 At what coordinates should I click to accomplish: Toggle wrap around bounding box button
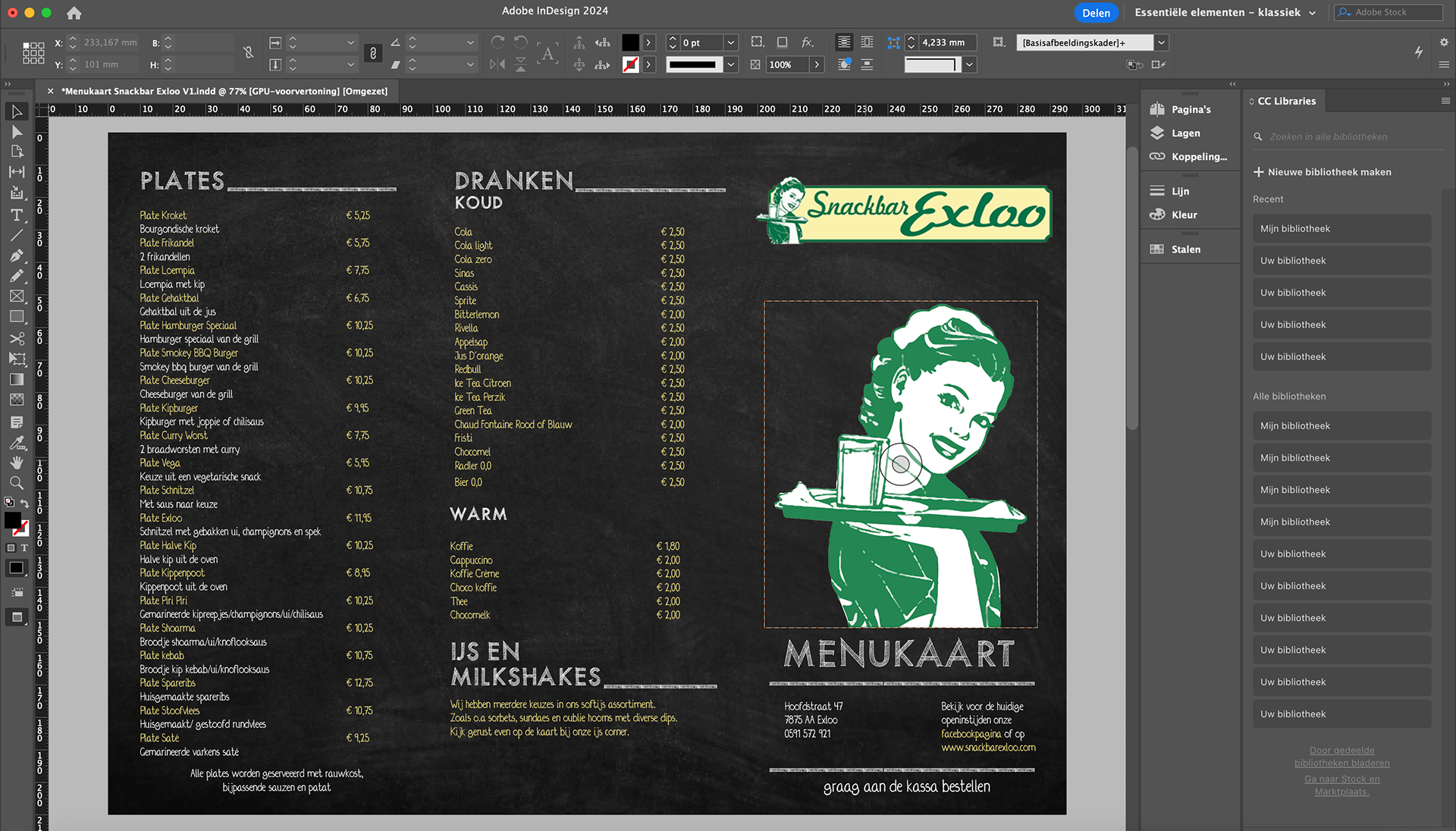[867, 42]
